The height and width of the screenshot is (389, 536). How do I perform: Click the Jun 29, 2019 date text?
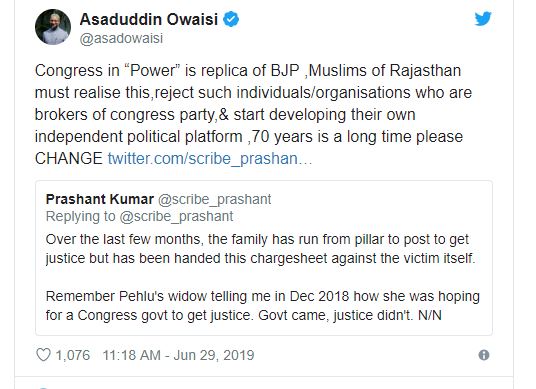click(x=214, y=355)
